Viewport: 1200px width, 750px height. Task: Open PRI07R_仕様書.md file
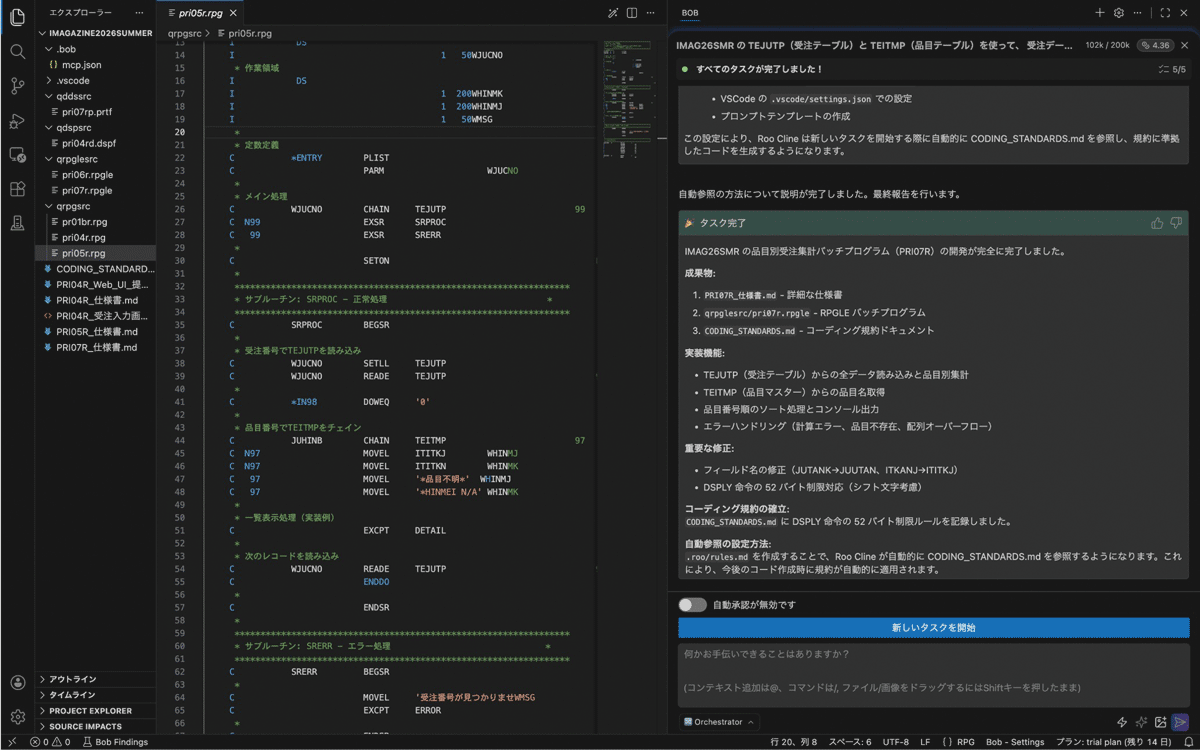96,347
